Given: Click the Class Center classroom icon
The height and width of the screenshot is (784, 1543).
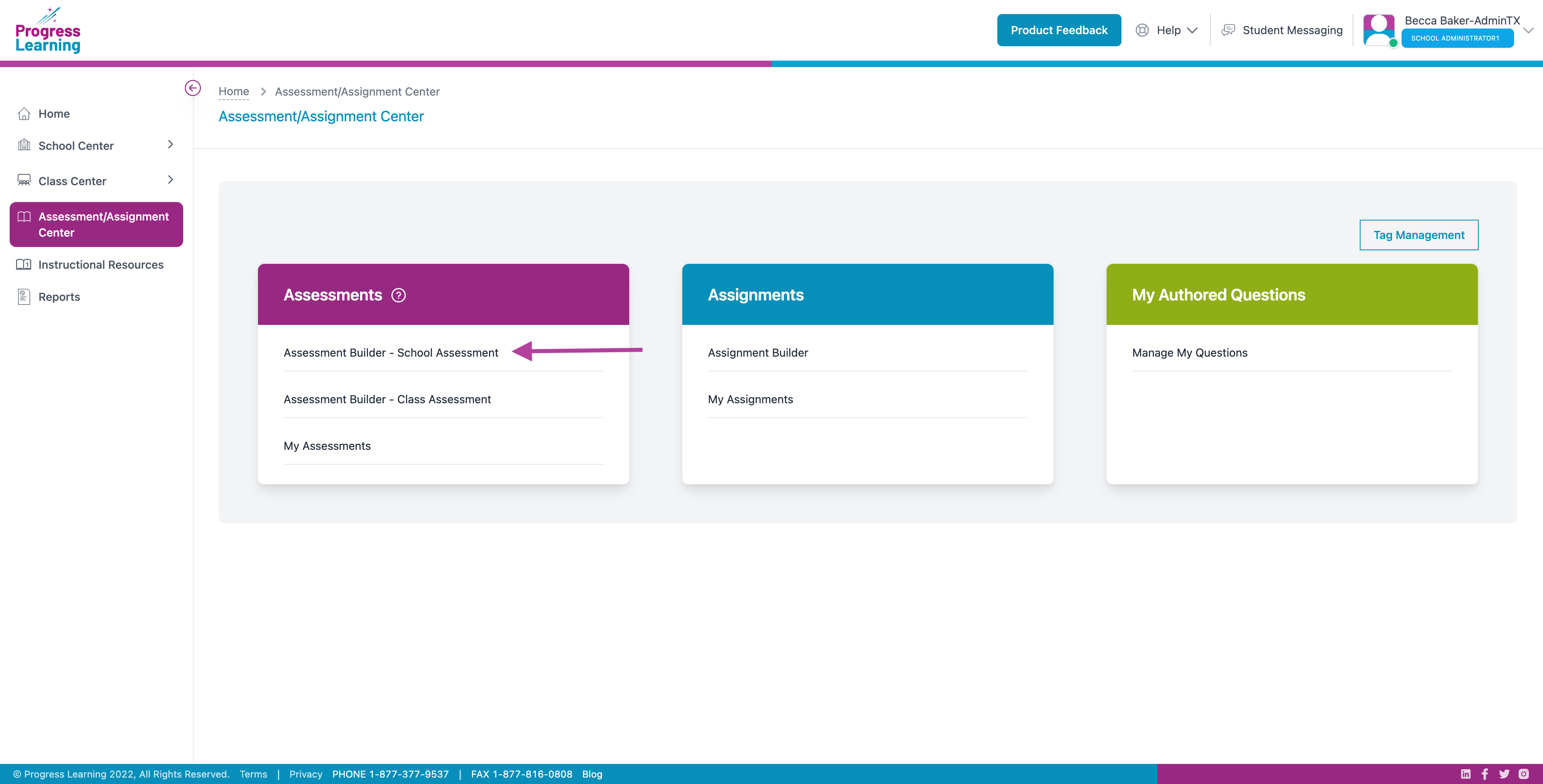Looking at the screenshot, I should (24, 180).
